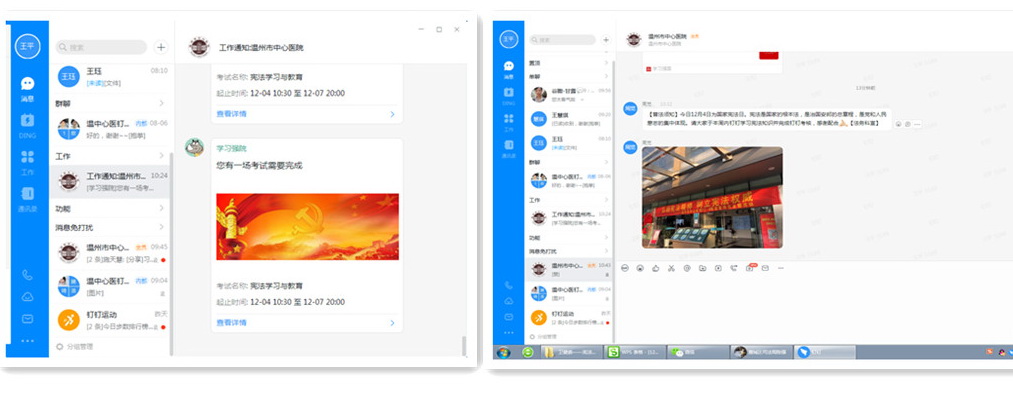Click the phone call icon in the chat input toolbar
Viewport: 1013px width, 403px height.
coord(733,268)
